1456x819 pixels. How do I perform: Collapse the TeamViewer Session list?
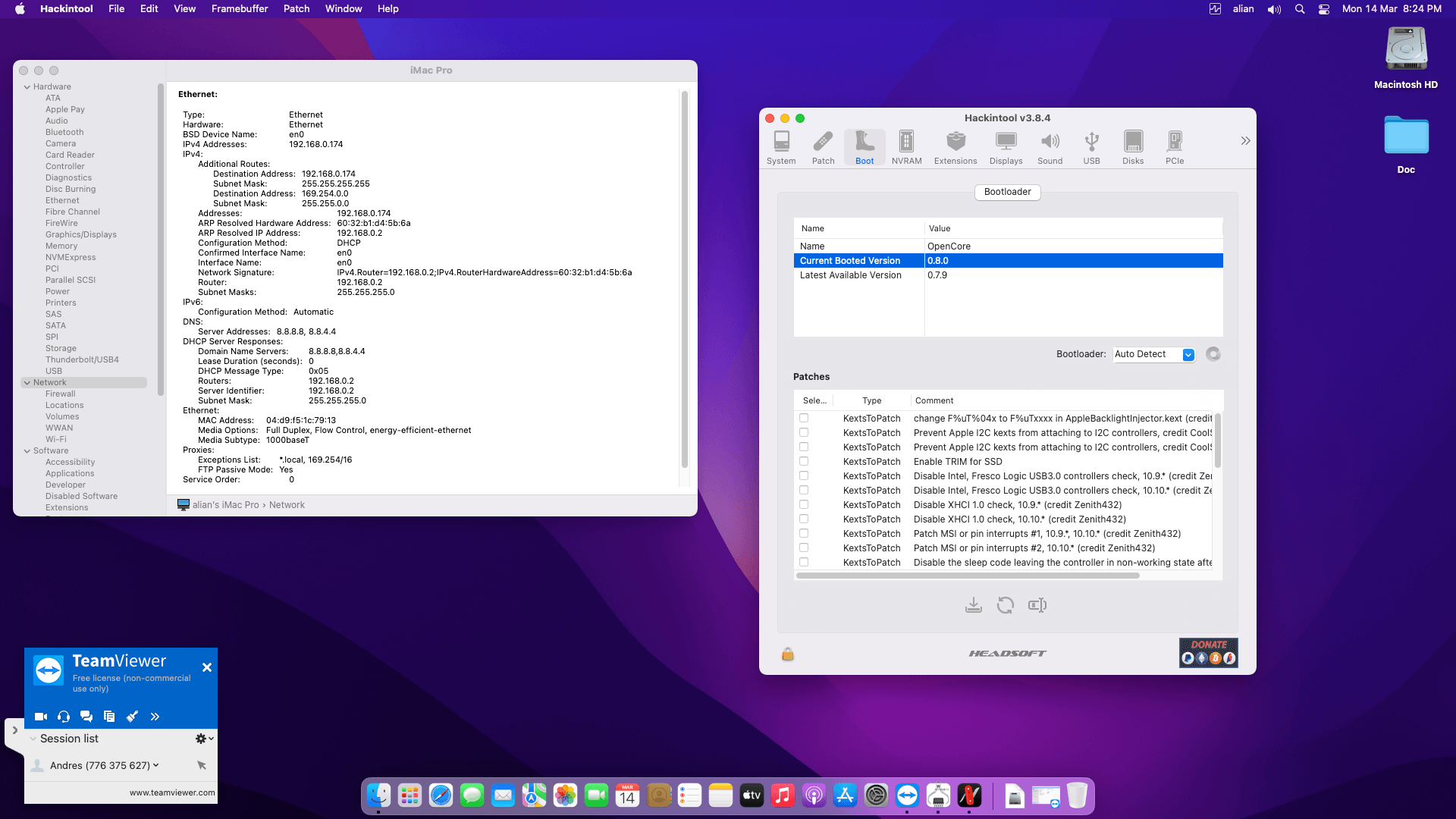[33, 739]
